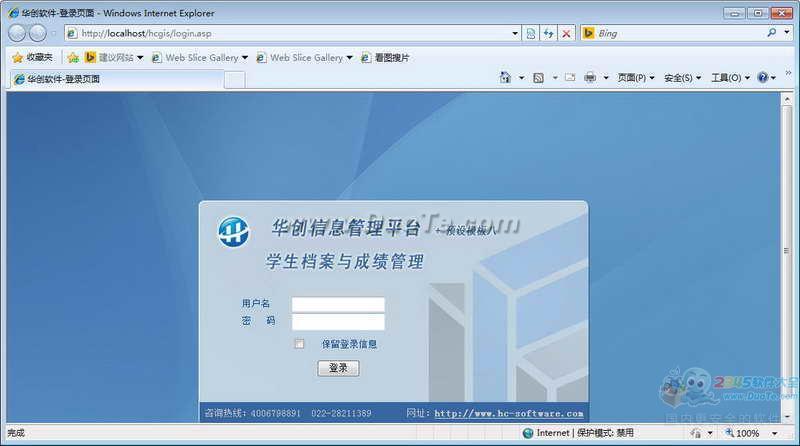Viewport: 800px width, 446px height.
Task: Select the 华创软件-登录页面 tab
Action: (116, 79)
